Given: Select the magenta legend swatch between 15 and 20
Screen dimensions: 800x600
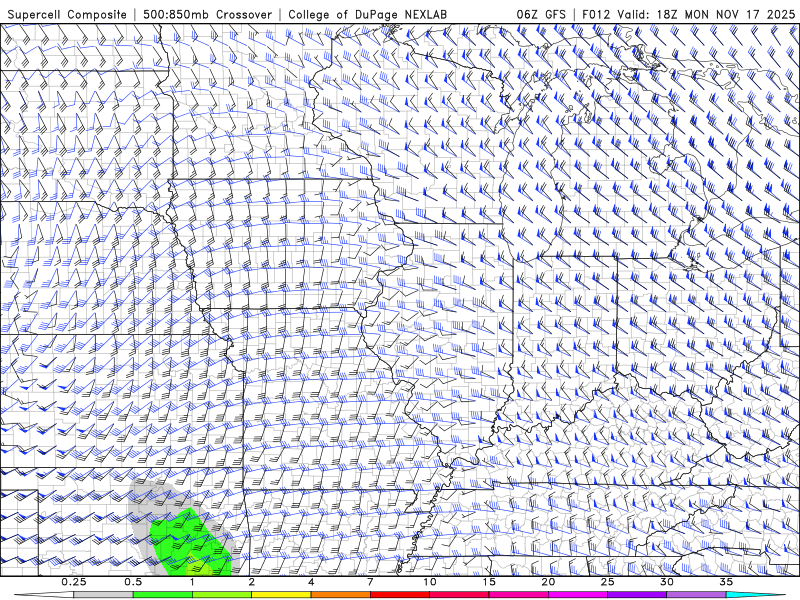Looking at the screenshot, I should (518, 595).
